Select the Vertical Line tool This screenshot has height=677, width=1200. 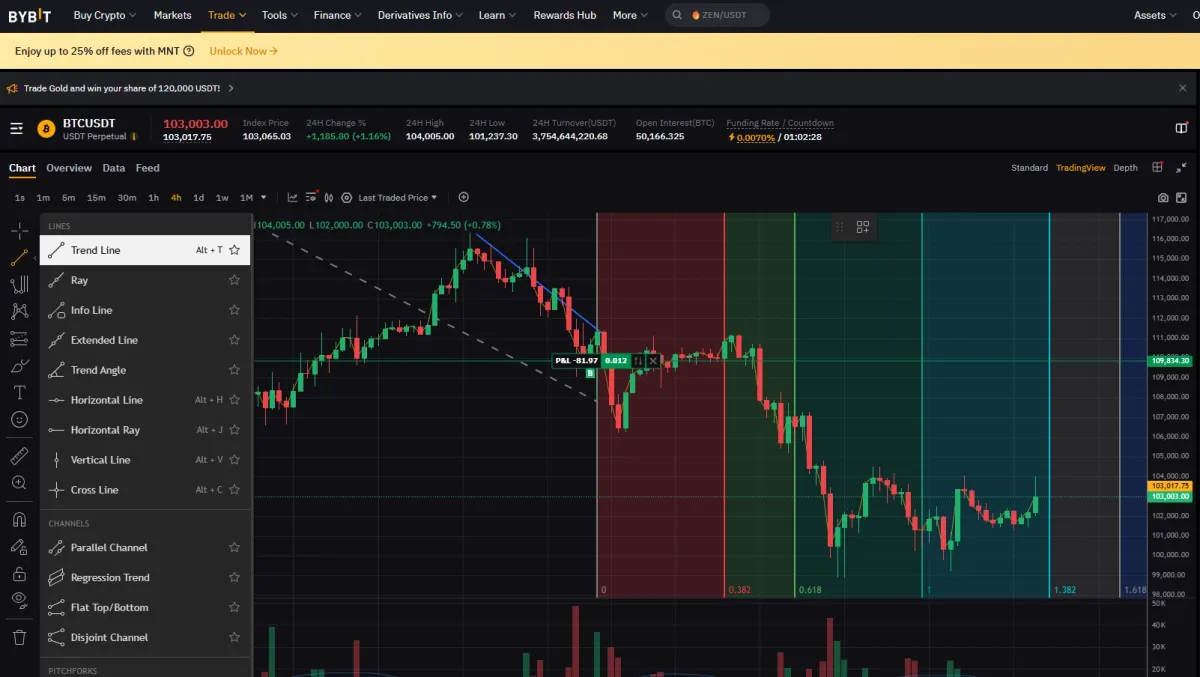pos(145,460)
